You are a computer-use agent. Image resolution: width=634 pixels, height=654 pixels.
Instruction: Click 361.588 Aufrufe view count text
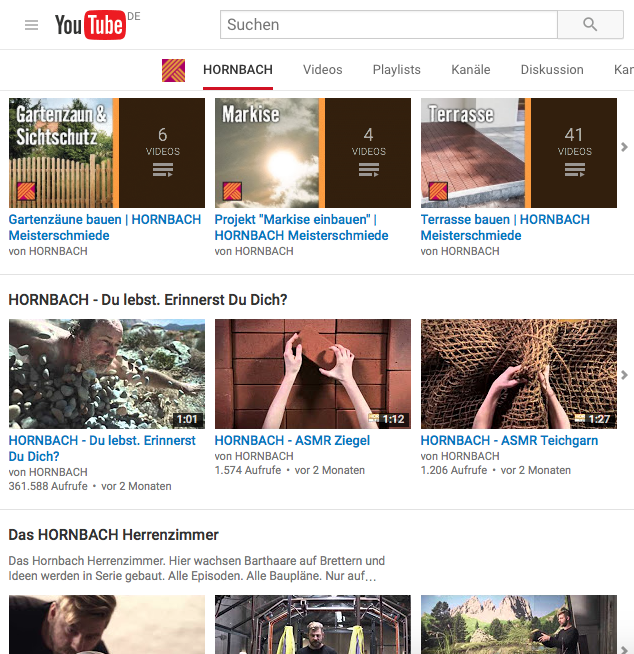coord(48,486)
